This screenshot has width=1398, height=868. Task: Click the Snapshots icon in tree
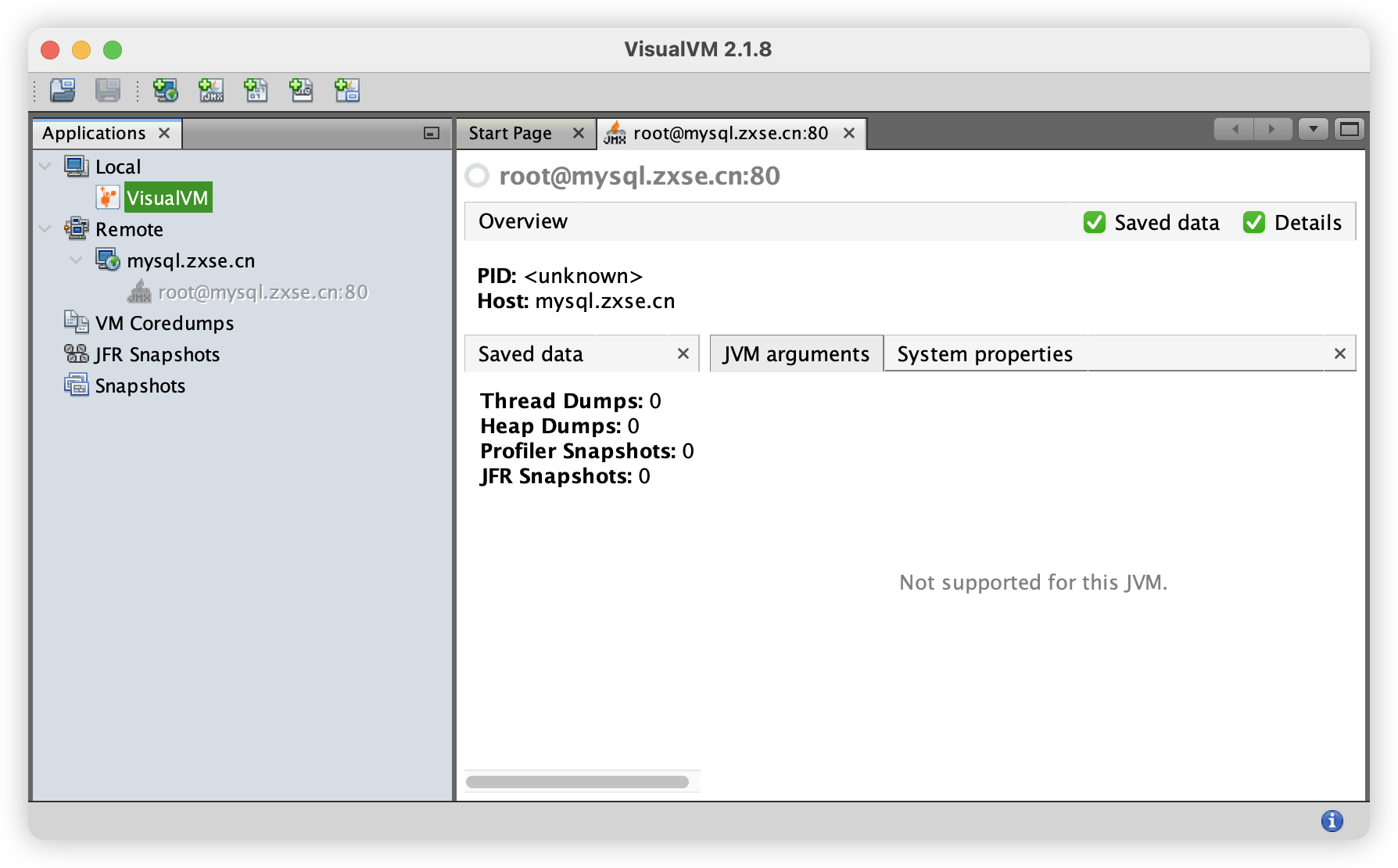tap(77, 386)
